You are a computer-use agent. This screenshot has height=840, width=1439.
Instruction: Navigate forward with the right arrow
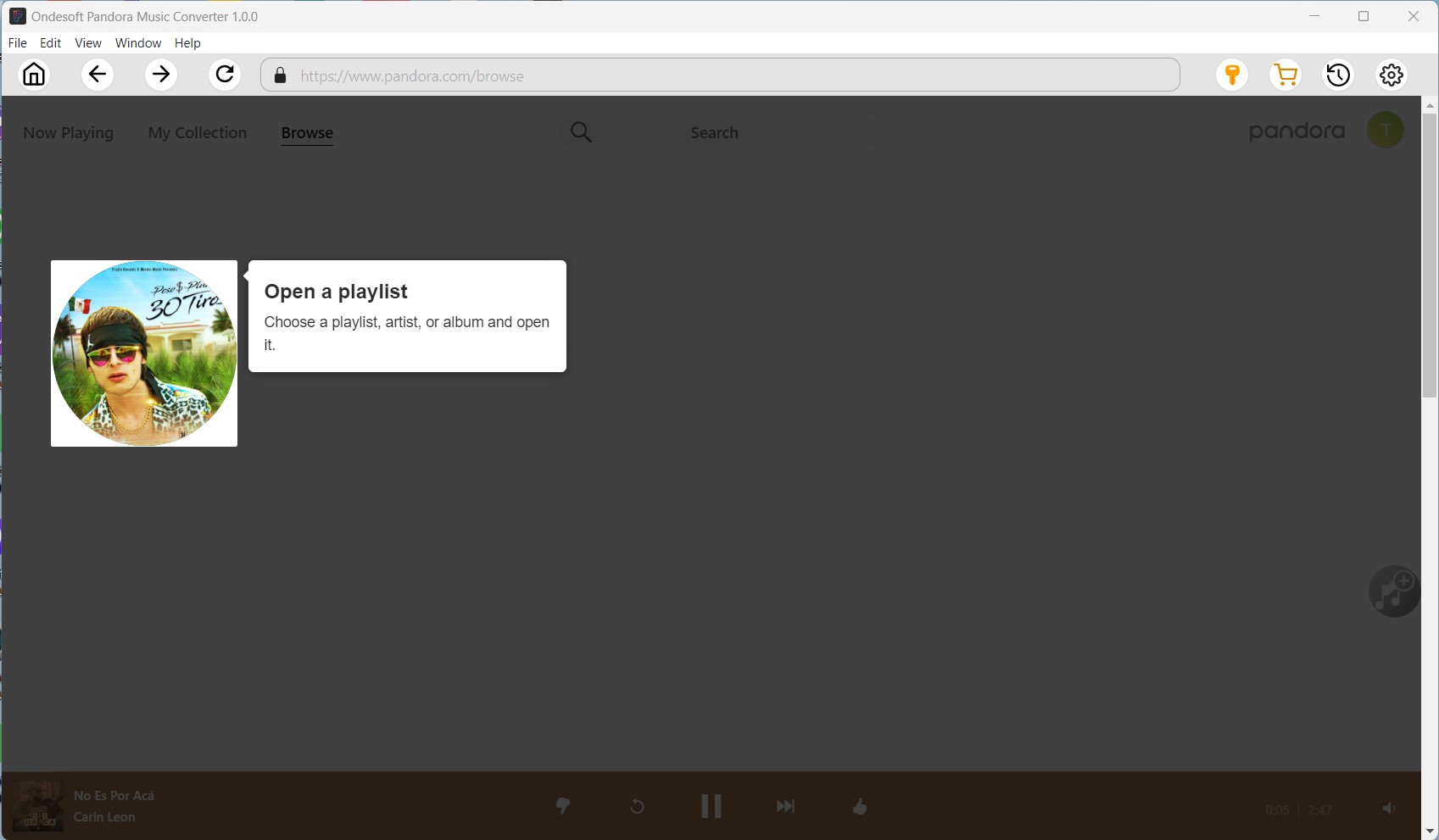(161, 75)
